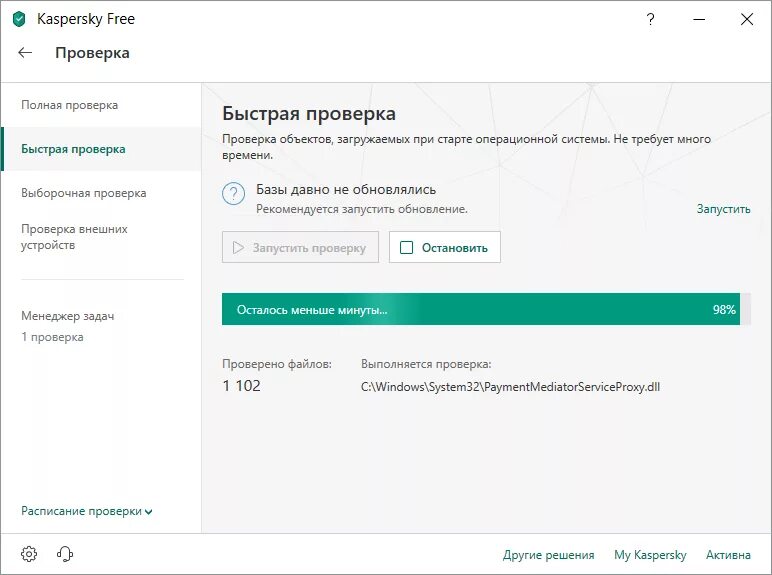Open help with the question mark icon
Screen dimensions: 772x575
650,19
